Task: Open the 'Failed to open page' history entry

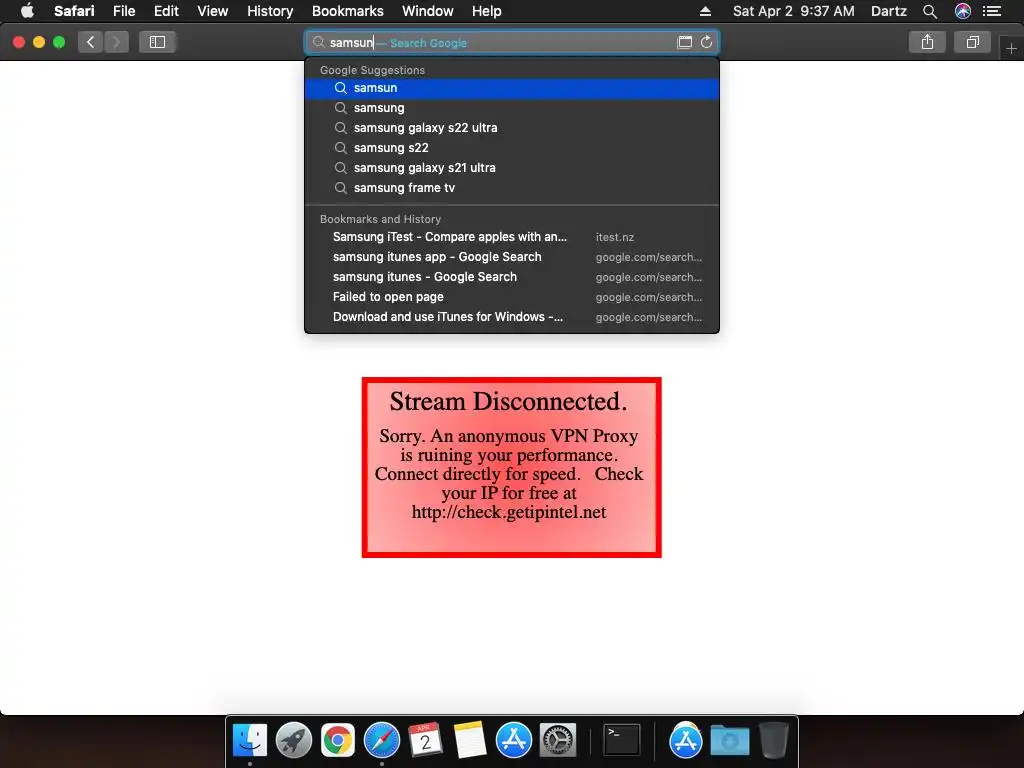Action: tap(512, 297)
